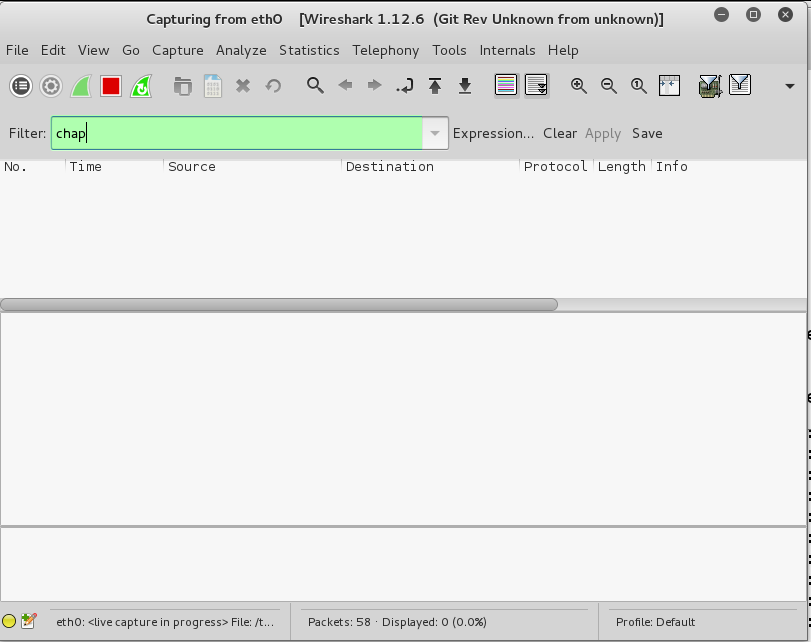Click the Profile: Default status entry
Image resolution: width=811 pixels, height=642 pixels.
tap(655, 622)
